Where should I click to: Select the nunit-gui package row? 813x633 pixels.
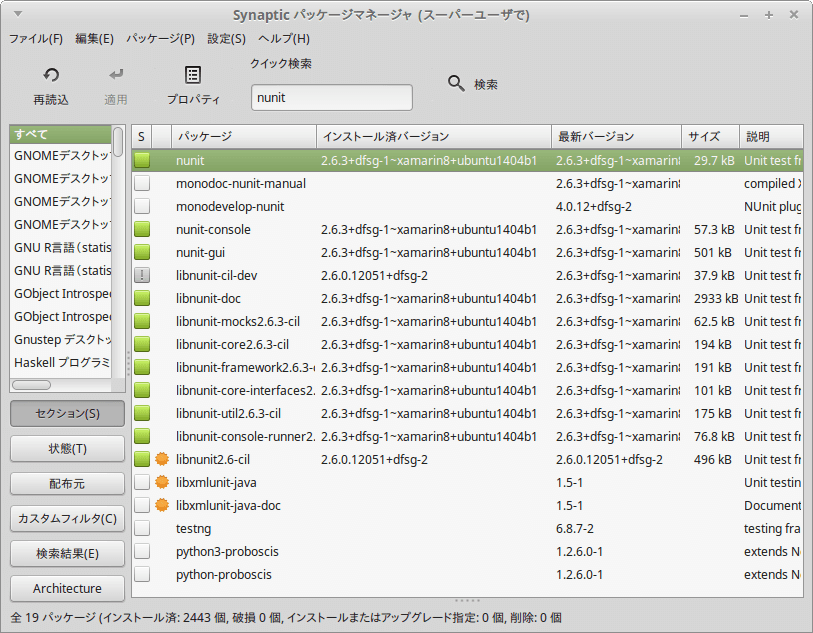(467, 252)
